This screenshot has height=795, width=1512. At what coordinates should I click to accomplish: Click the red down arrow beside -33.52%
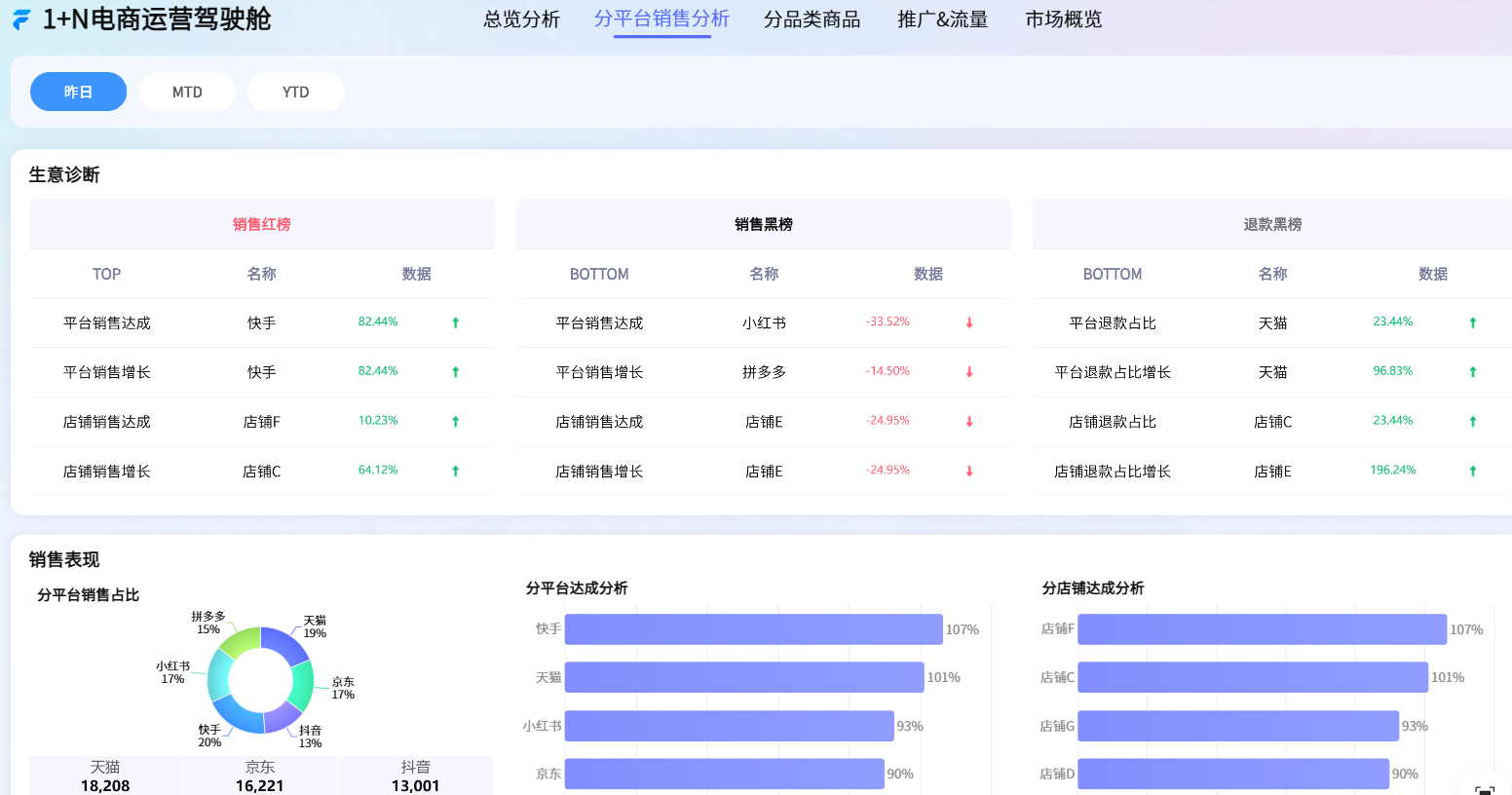[969, 322]
